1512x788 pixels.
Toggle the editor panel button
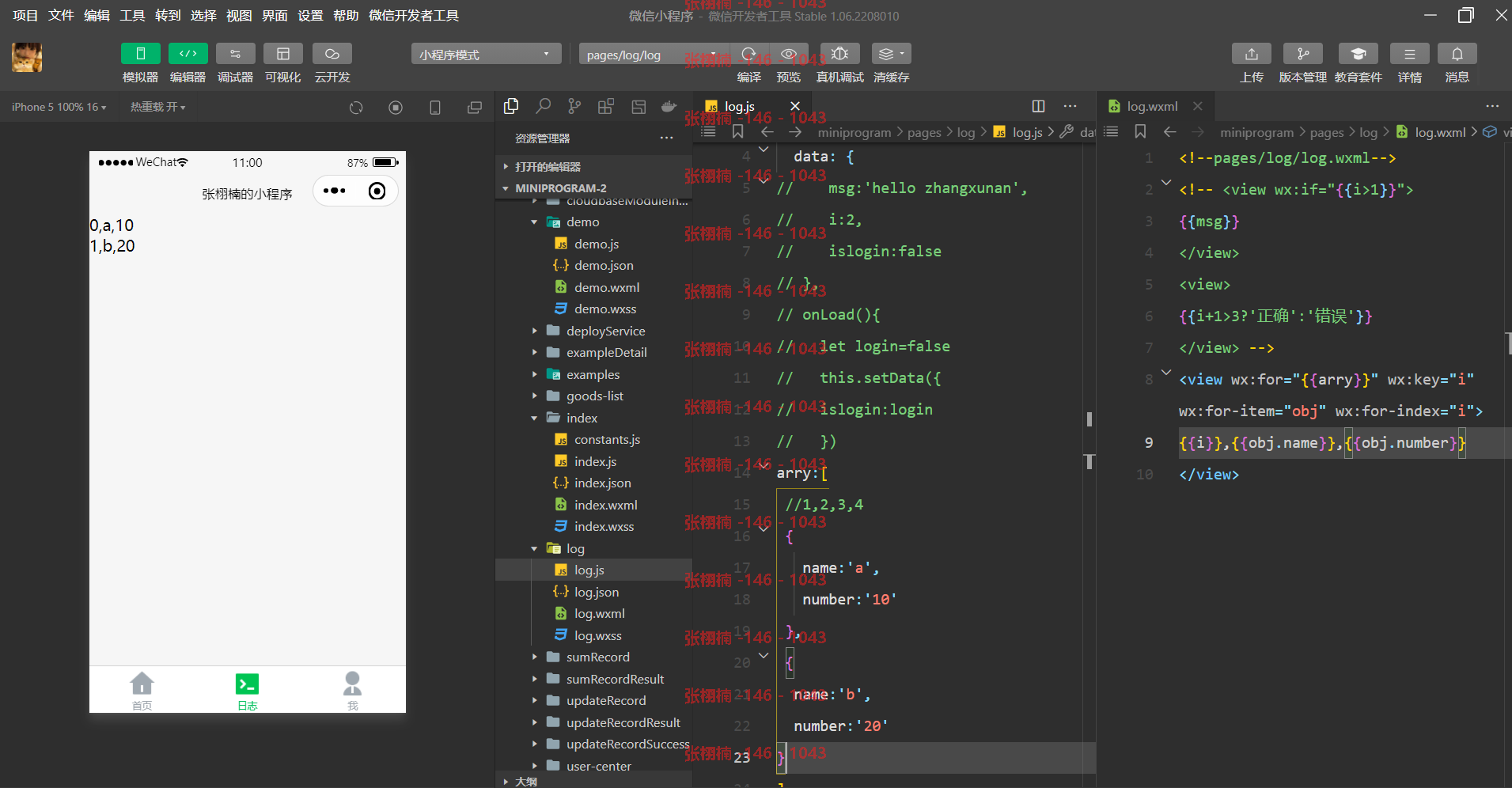pos(188,54)
